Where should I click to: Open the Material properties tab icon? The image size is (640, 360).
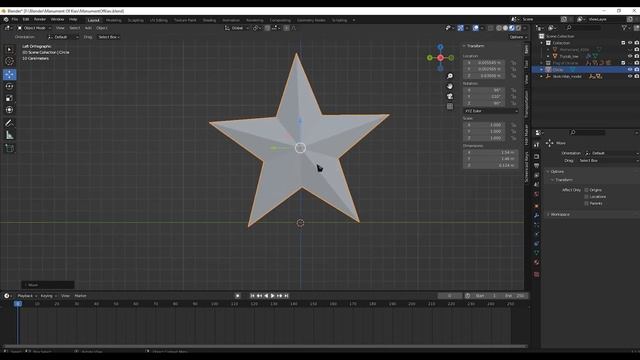[536, 263]
